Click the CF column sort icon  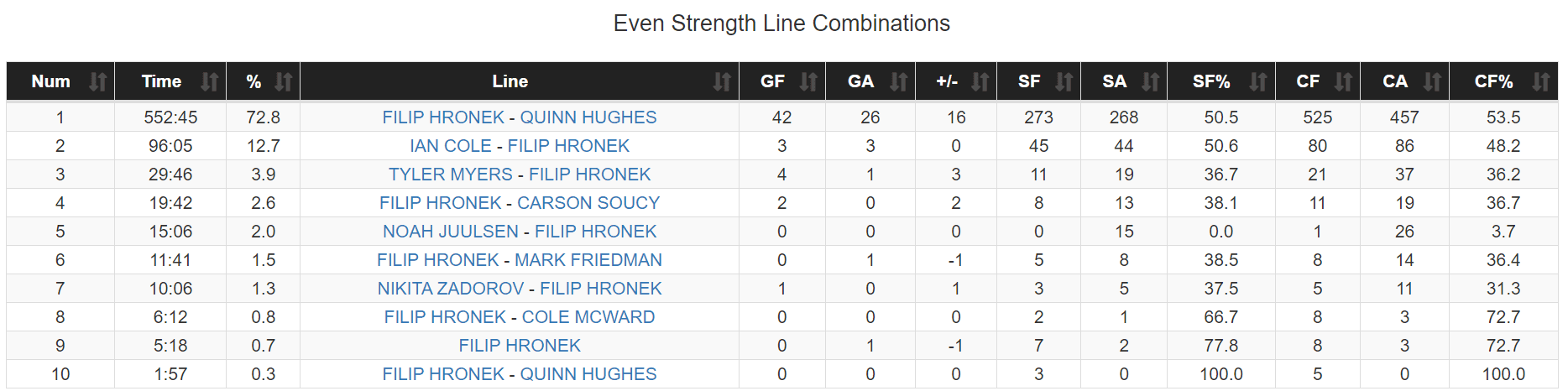1344,81
